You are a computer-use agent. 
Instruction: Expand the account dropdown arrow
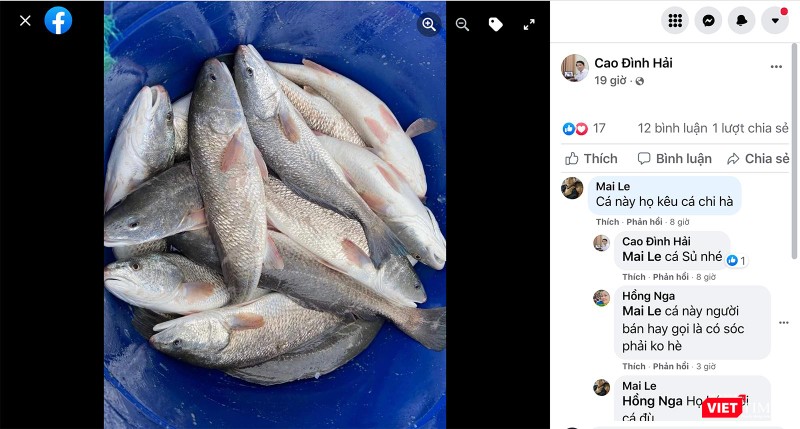pos(775,21)
